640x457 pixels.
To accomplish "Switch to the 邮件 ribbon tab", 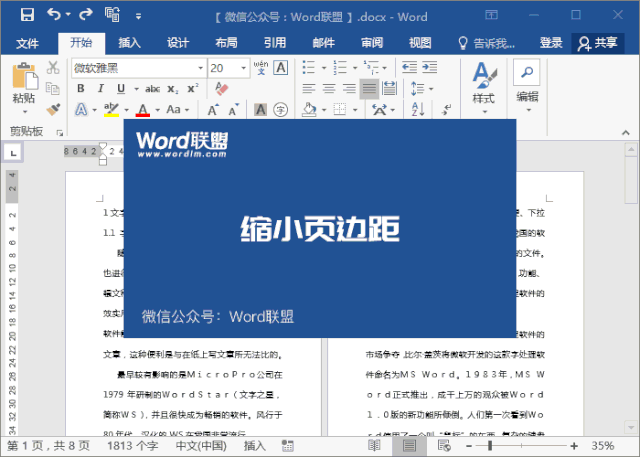I will click(x=323, y=43).
